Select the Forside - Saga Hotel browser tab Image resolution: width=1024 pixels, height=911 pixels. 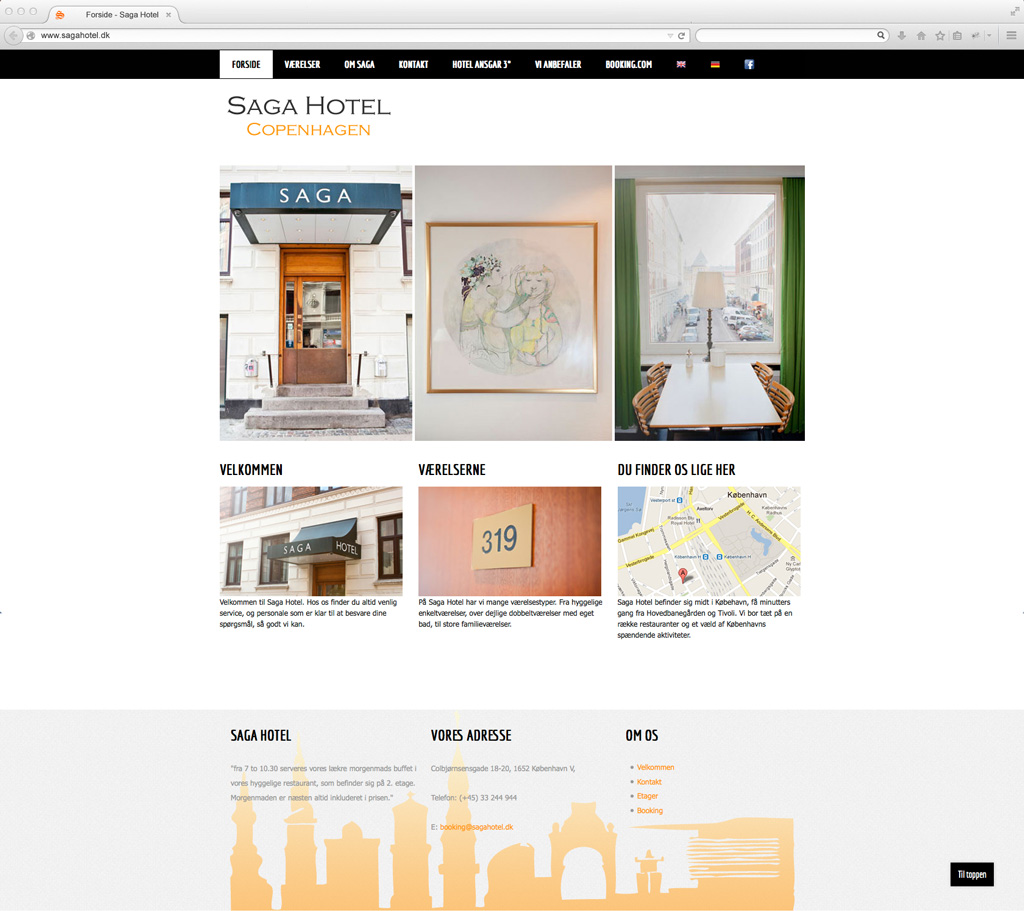[x=114, y=14]
